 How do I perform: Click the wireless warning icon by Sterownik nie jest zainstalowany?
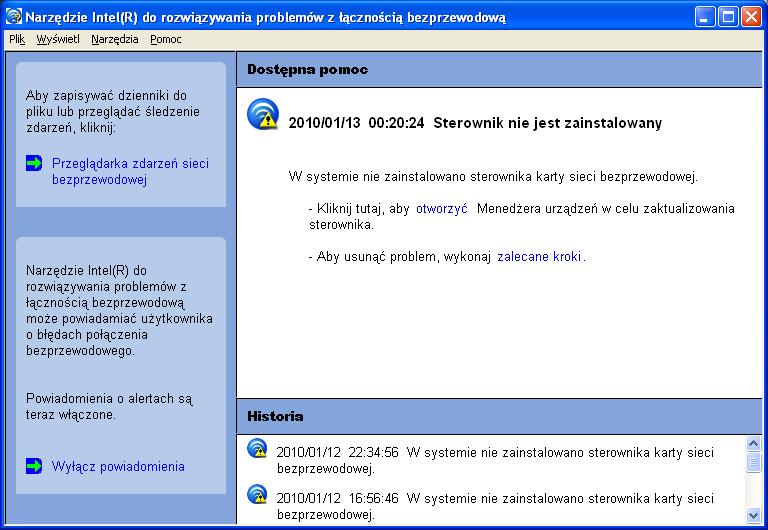tap(263, 114)
